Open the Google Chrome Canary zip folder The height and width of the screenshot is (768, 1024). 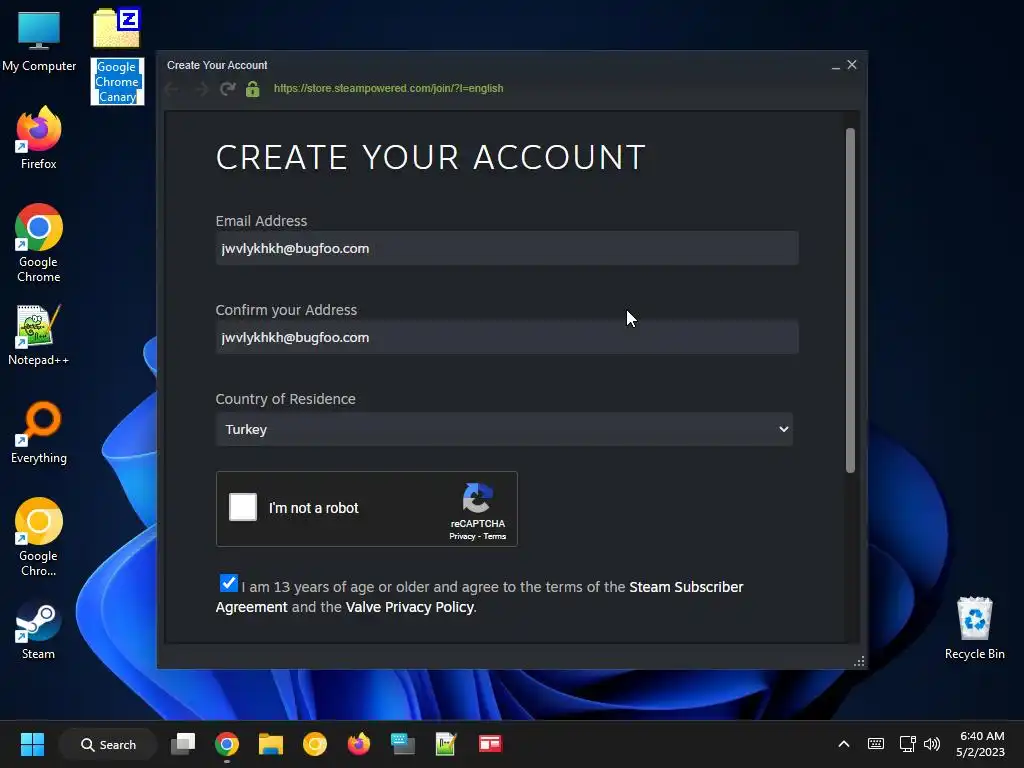click(117, 56)
